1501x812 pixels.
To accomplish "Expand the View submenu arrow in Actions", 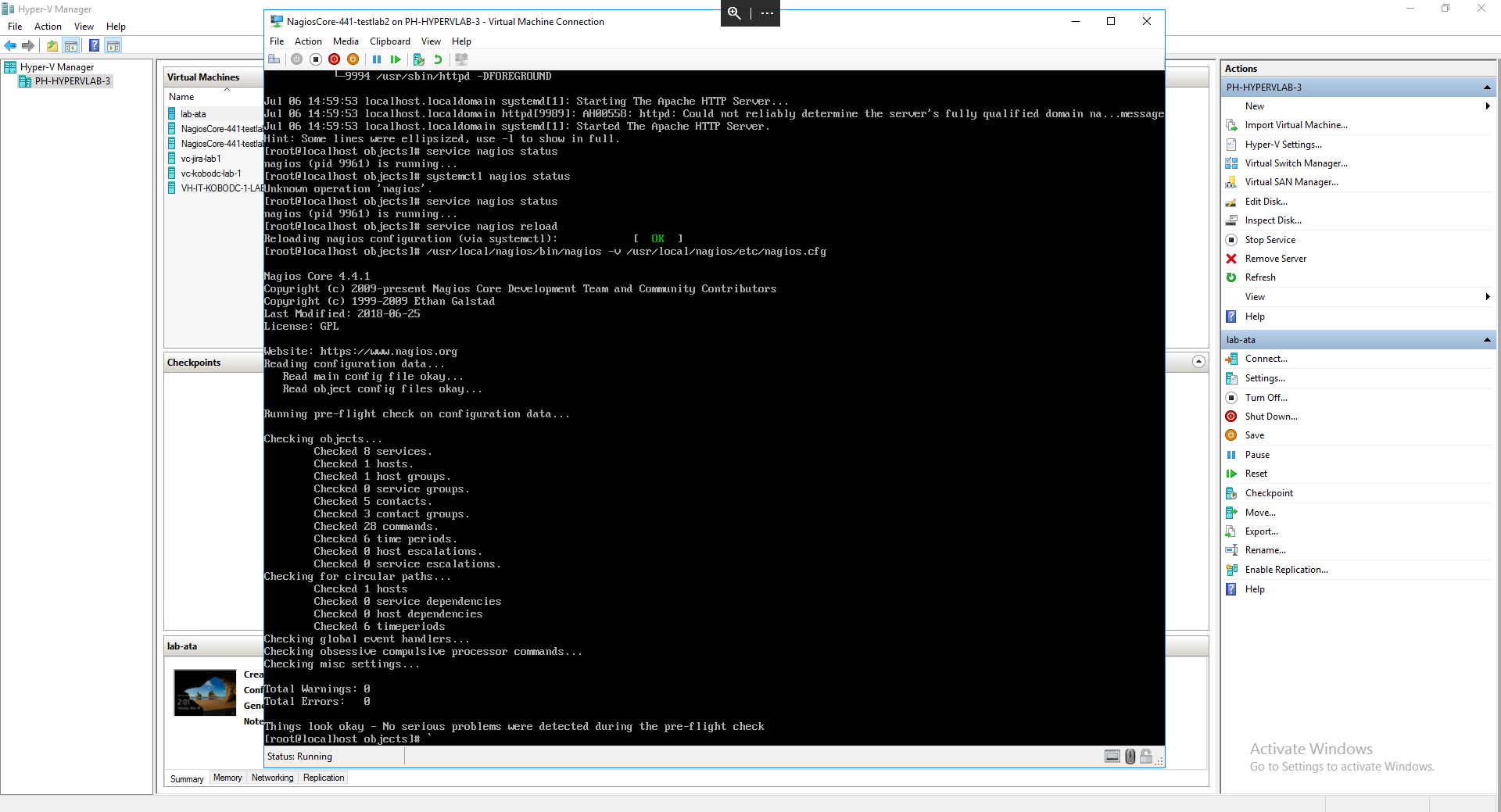I will point(1487,297).
